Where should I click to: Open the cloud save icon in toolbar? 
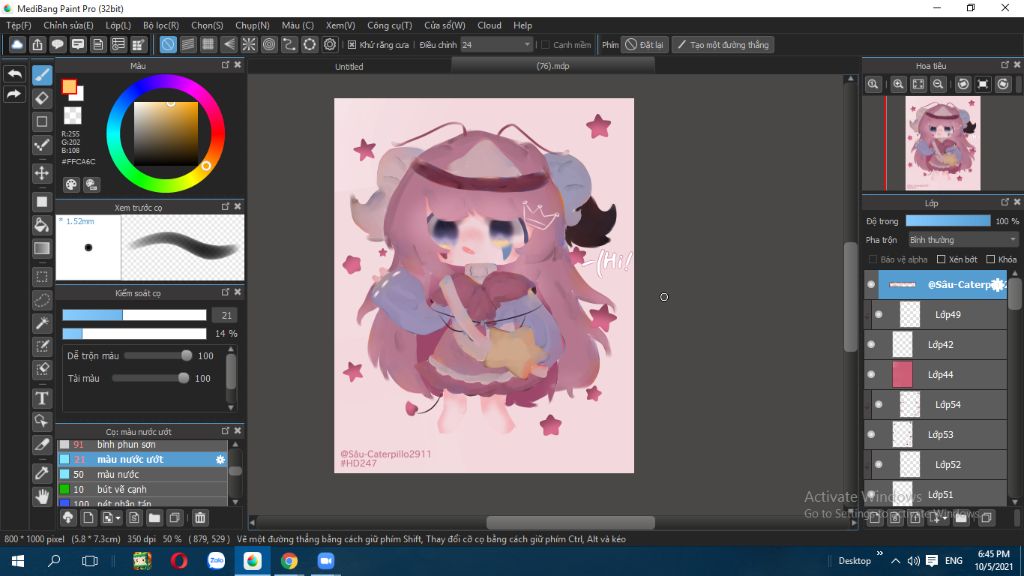pyautogui.click(x=17, y=44)
